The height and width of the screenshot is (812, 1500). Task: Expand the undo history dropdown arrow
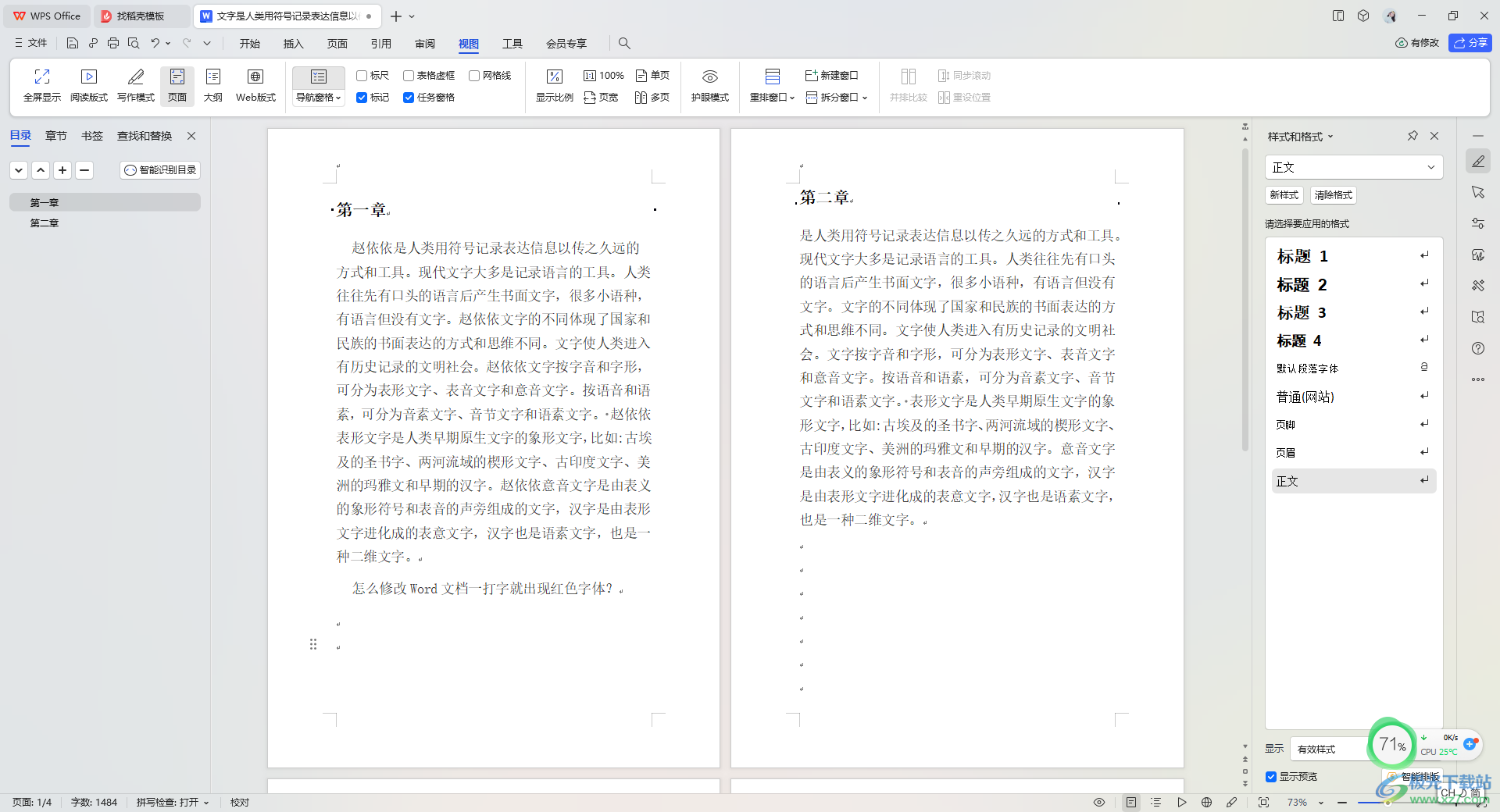(x=168, y=44)
